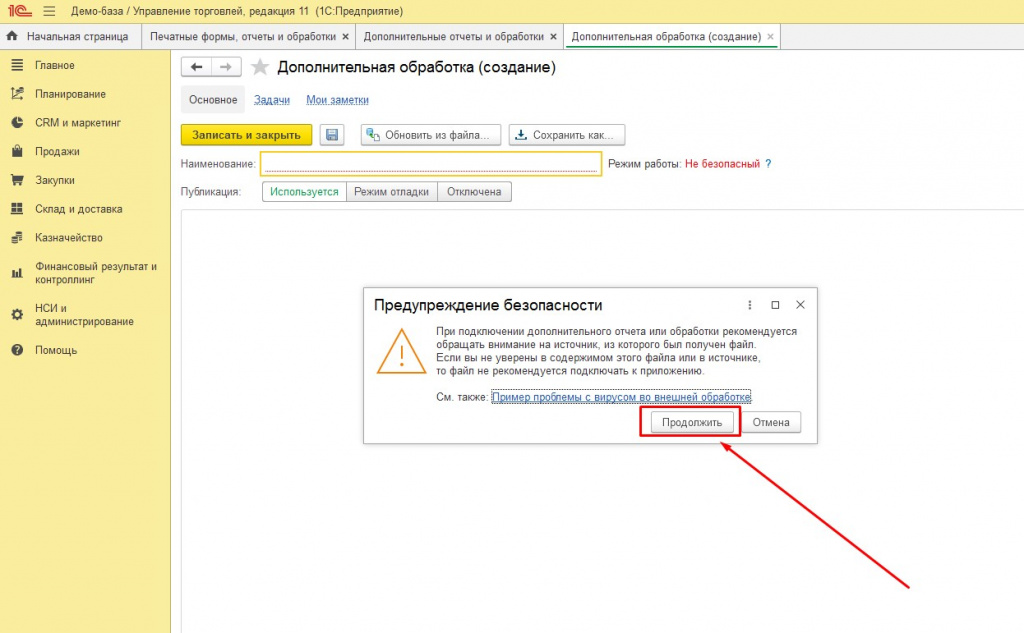The image size is (1024, 633).
Task: Click Записать и закрыть button
Action: pyautogui.click(x=246, y=135)
